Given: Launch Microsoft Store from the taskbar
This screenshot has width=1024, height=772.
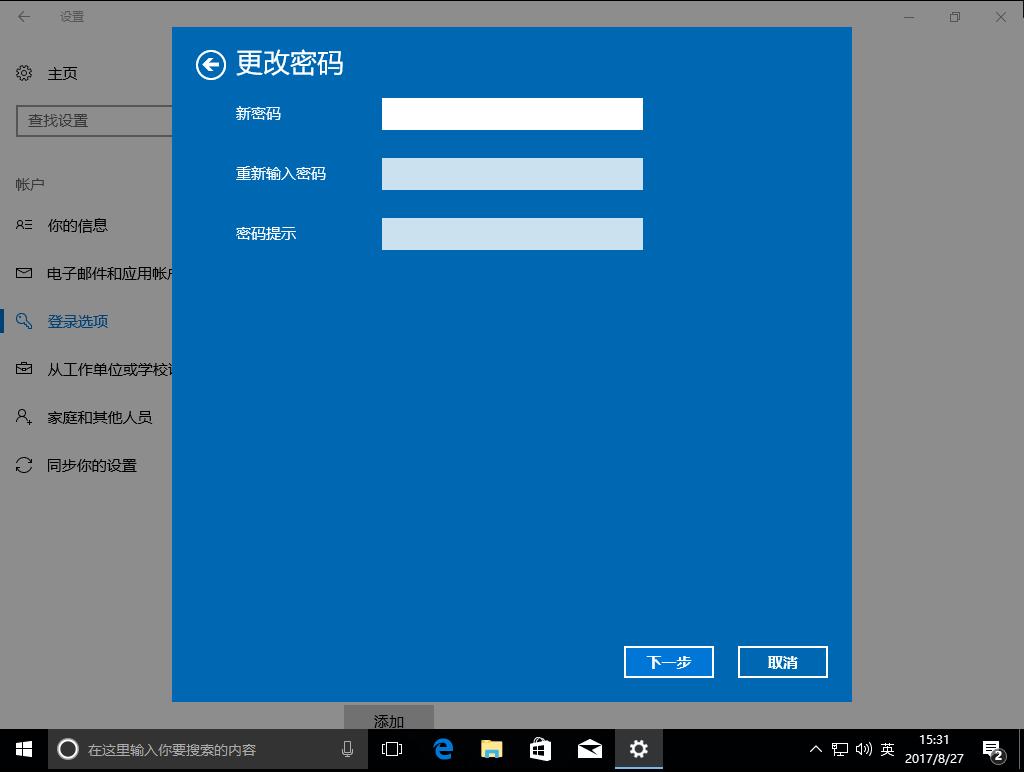Looking at the screenshot, I should click(x=540, y=748).
